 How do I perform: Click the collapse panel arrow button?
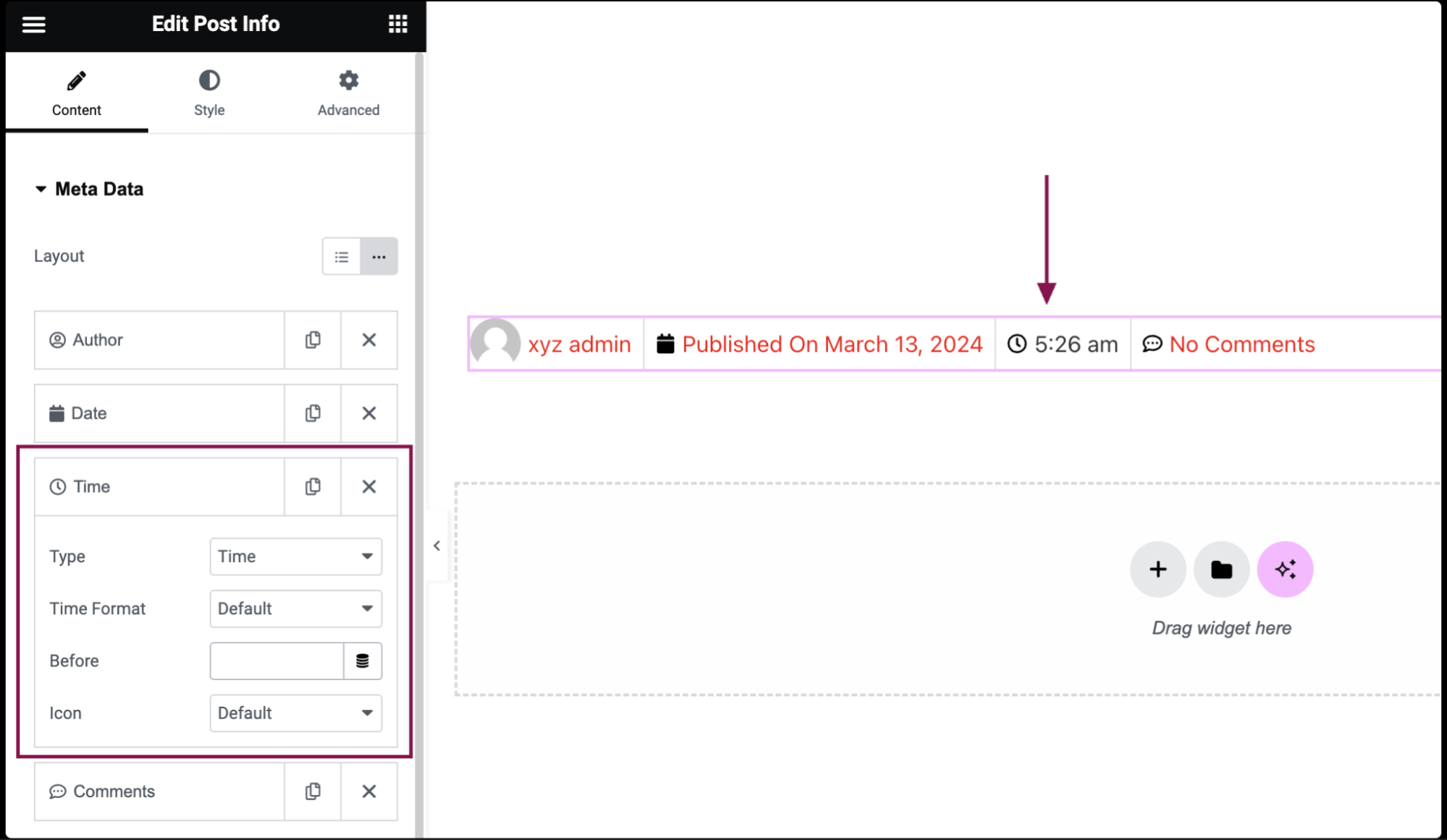coord(437,545)
